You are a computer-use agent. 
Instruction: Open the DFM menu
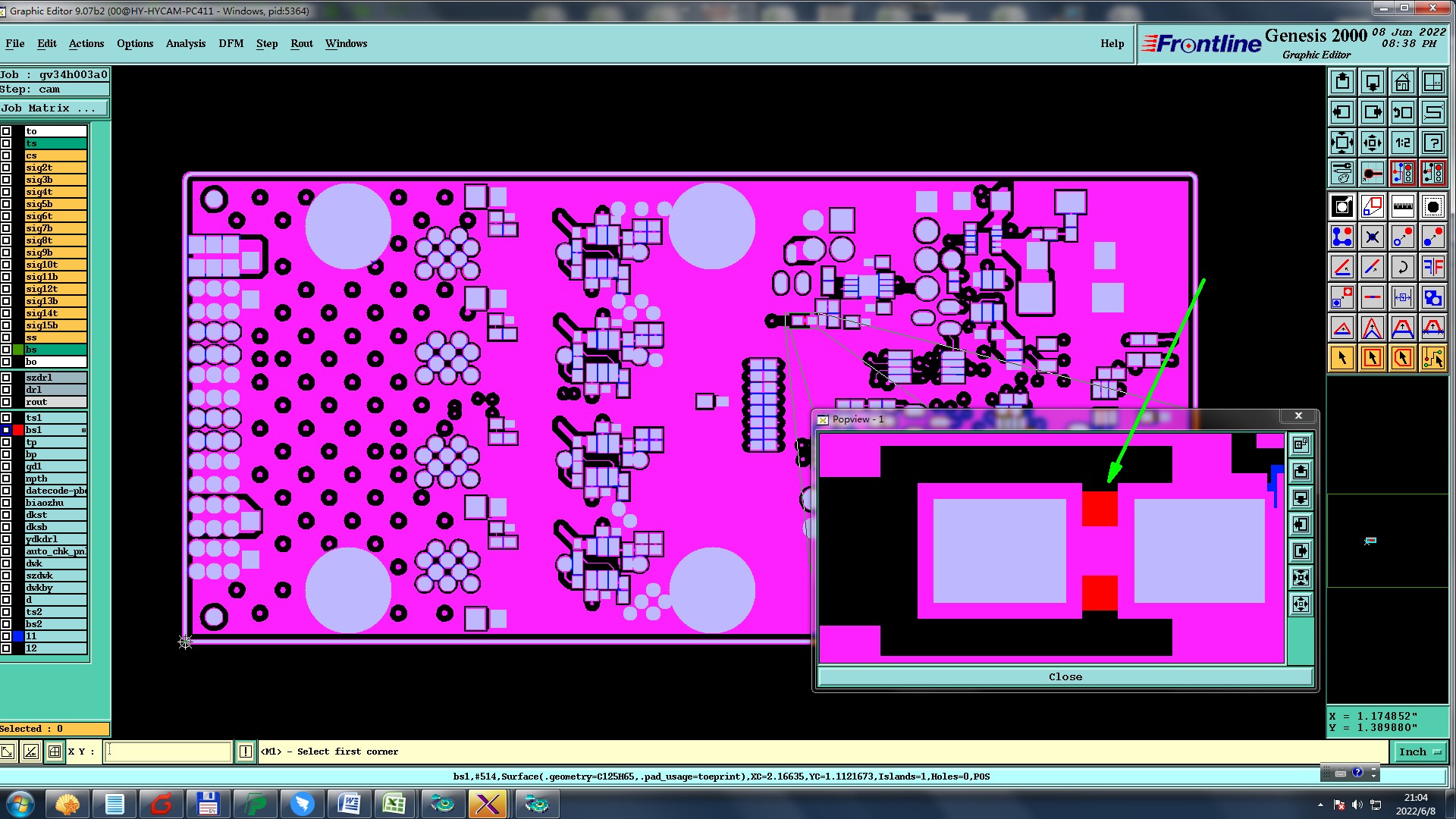pyautogui.click(x=231, y=43)
